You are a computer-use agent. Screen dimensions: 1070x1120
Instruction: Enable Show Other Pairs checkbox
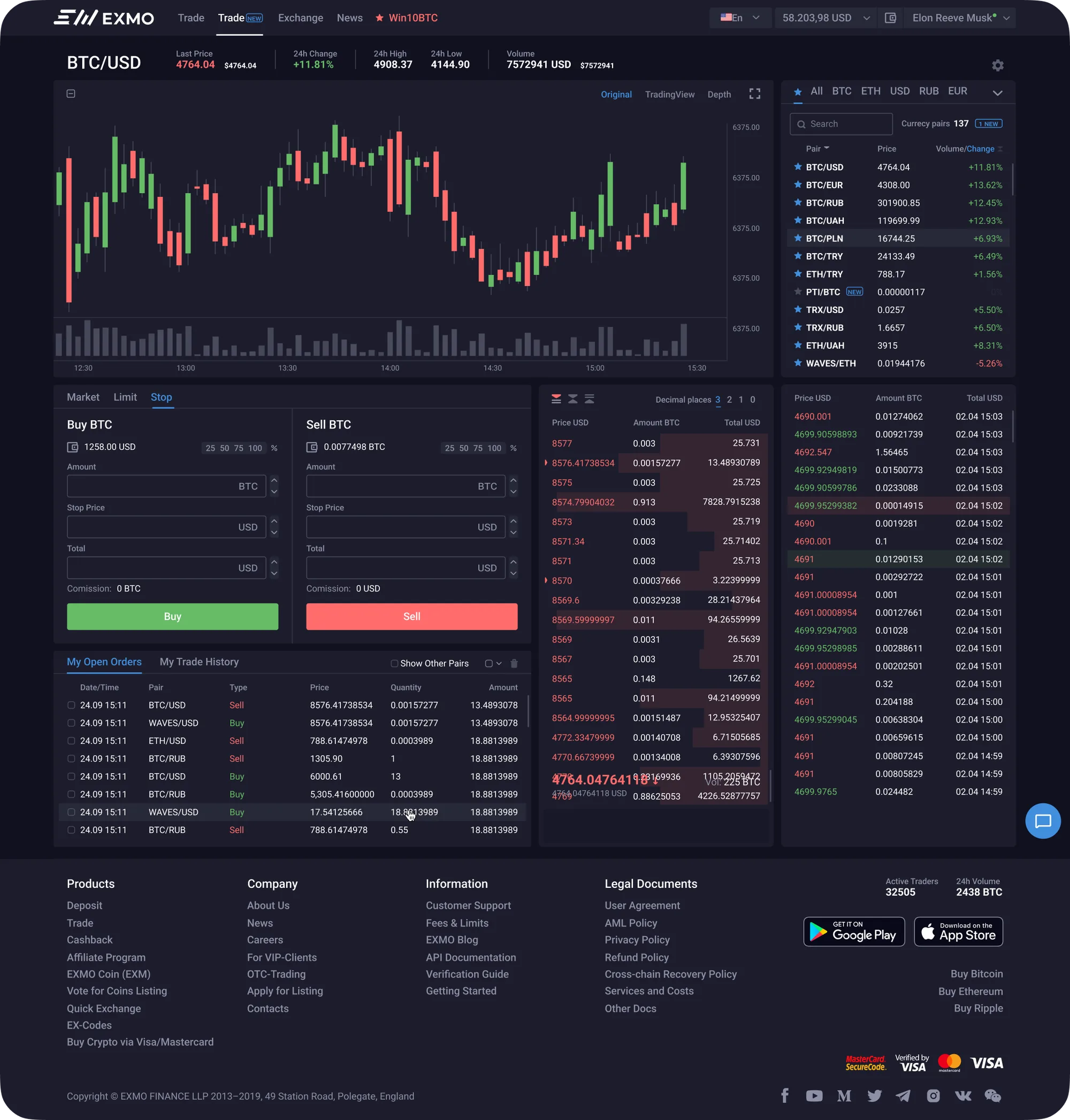(x=394, y=663)
